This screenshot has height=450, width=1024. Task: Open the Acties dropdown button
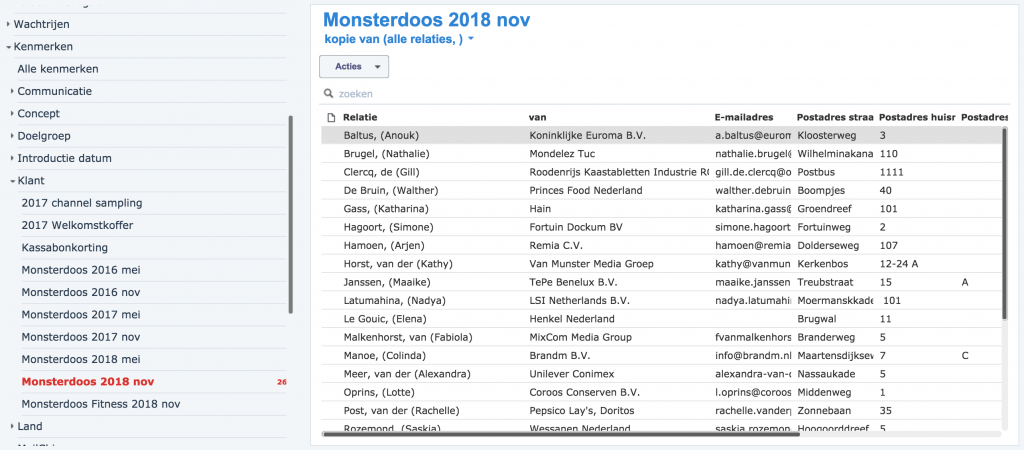(353, 66)
